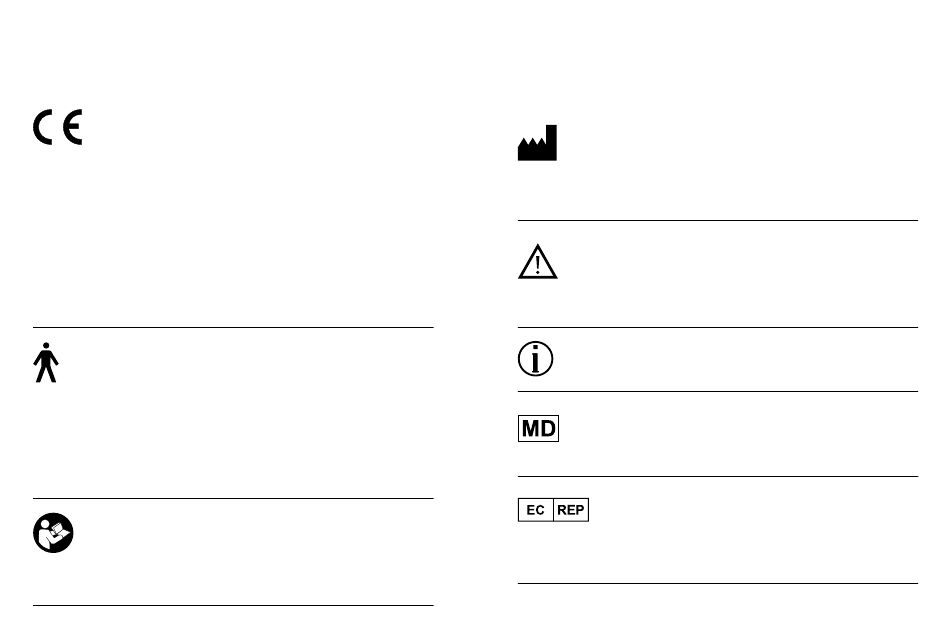This screenshot has height=641, width=950.
Task: Select the boxed MD medical device symbol
Action: [539, 428]
